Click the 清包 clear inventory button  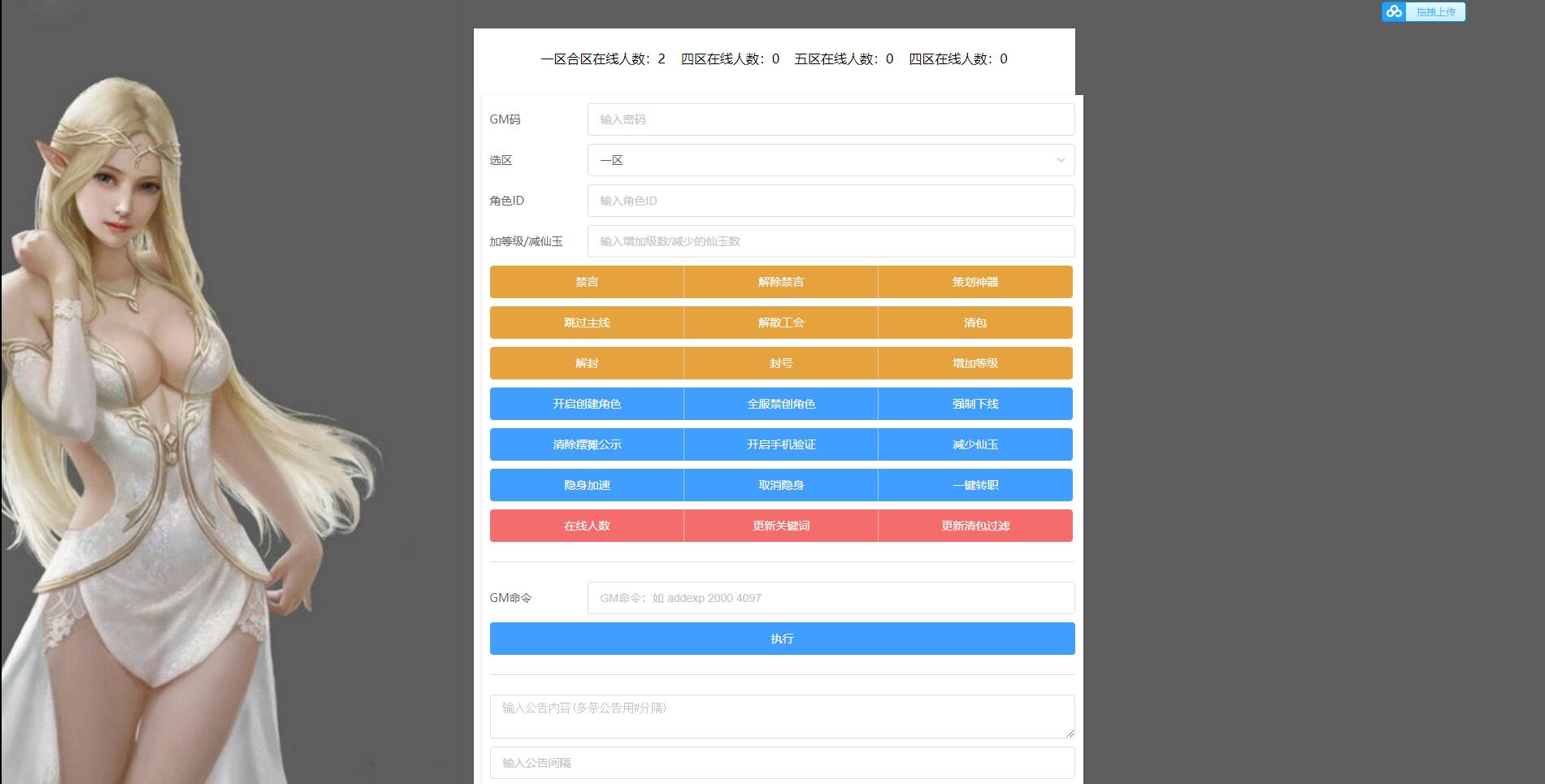(975, 323)
